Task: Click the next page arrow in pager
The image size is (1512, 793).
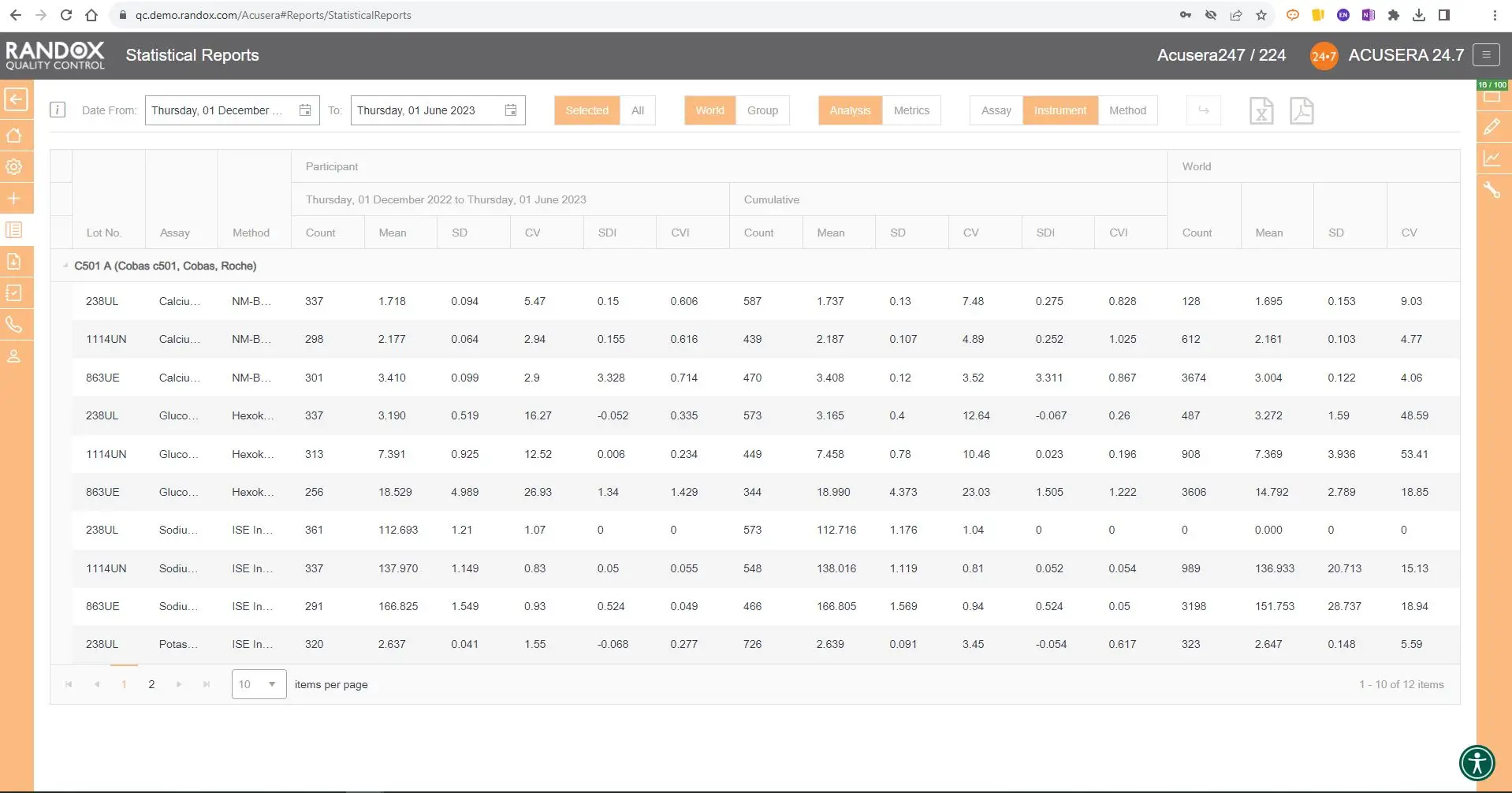Action: click(x=179, y=684)
